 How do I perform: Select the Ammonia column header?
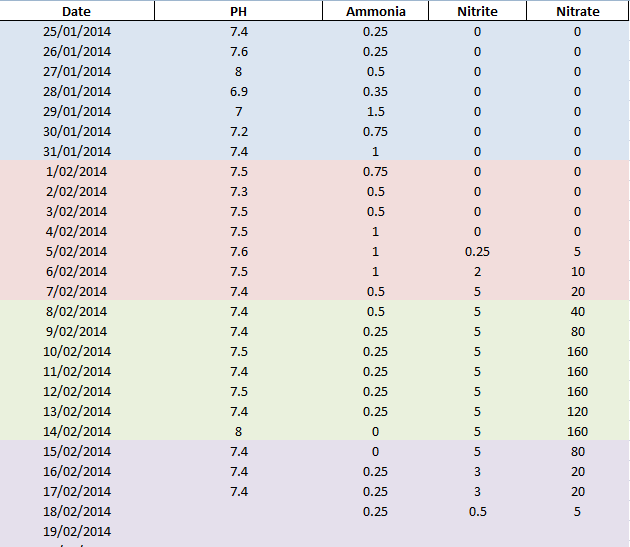tap(376, 11)
